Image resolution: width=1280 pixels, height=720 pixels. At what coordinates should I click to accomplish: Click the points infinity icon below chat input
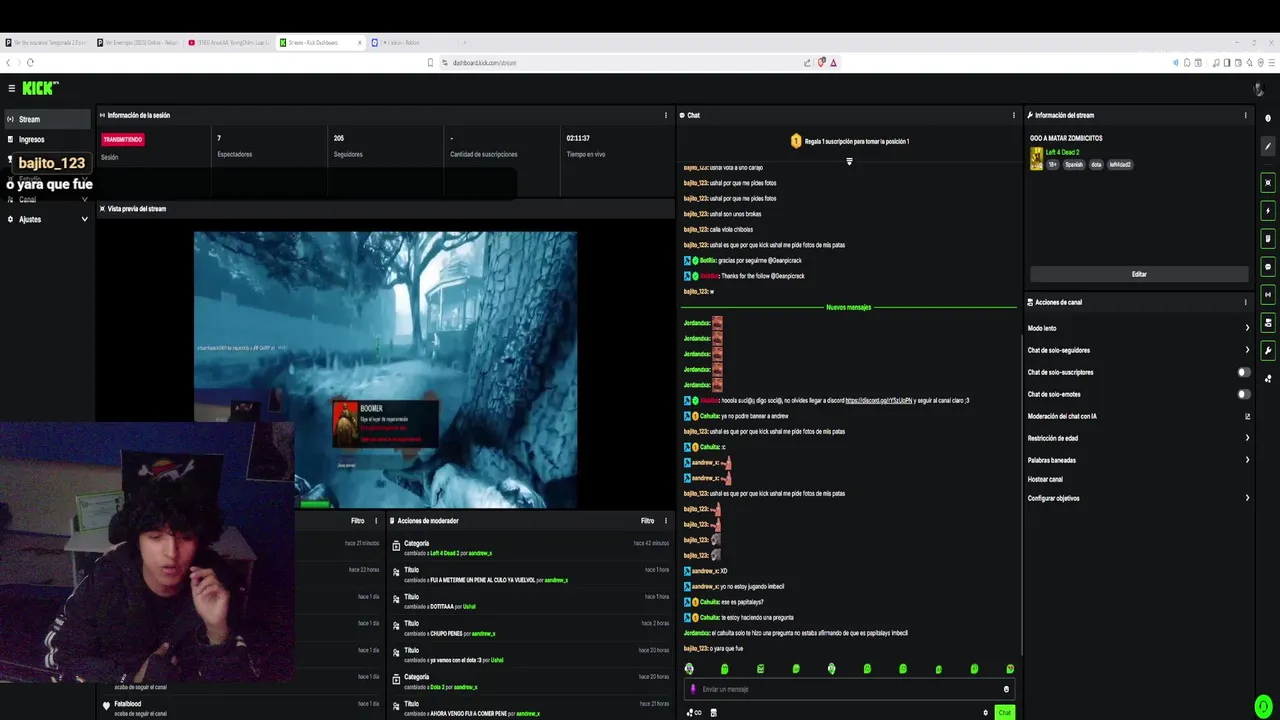(x=694, y=713)
